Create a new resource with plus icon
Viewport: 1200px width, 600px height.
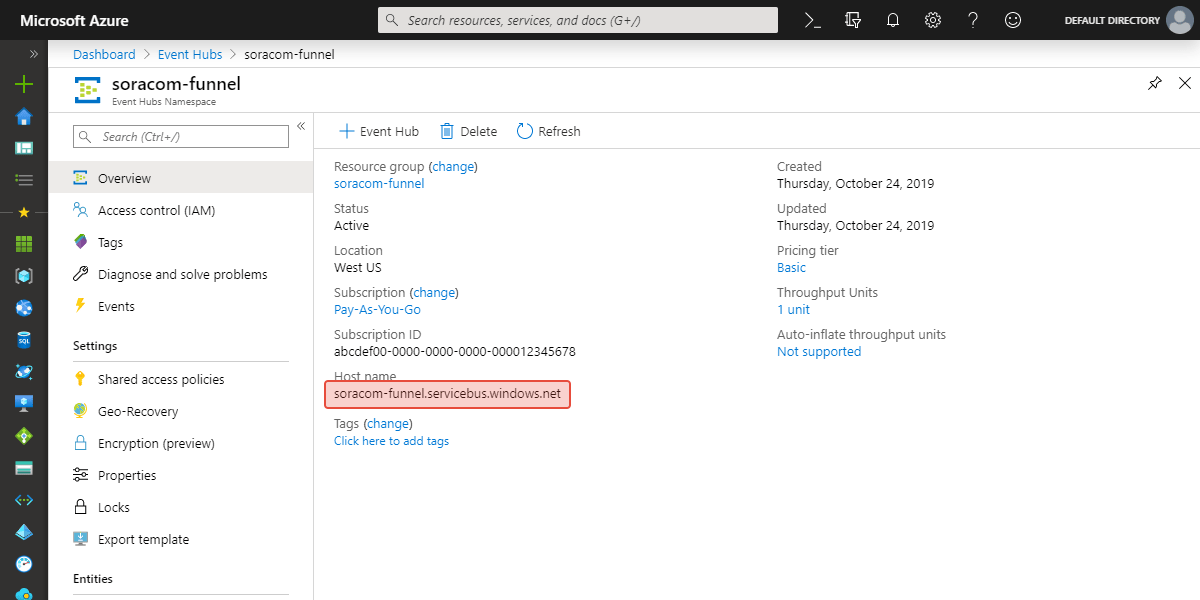[23, 84]
